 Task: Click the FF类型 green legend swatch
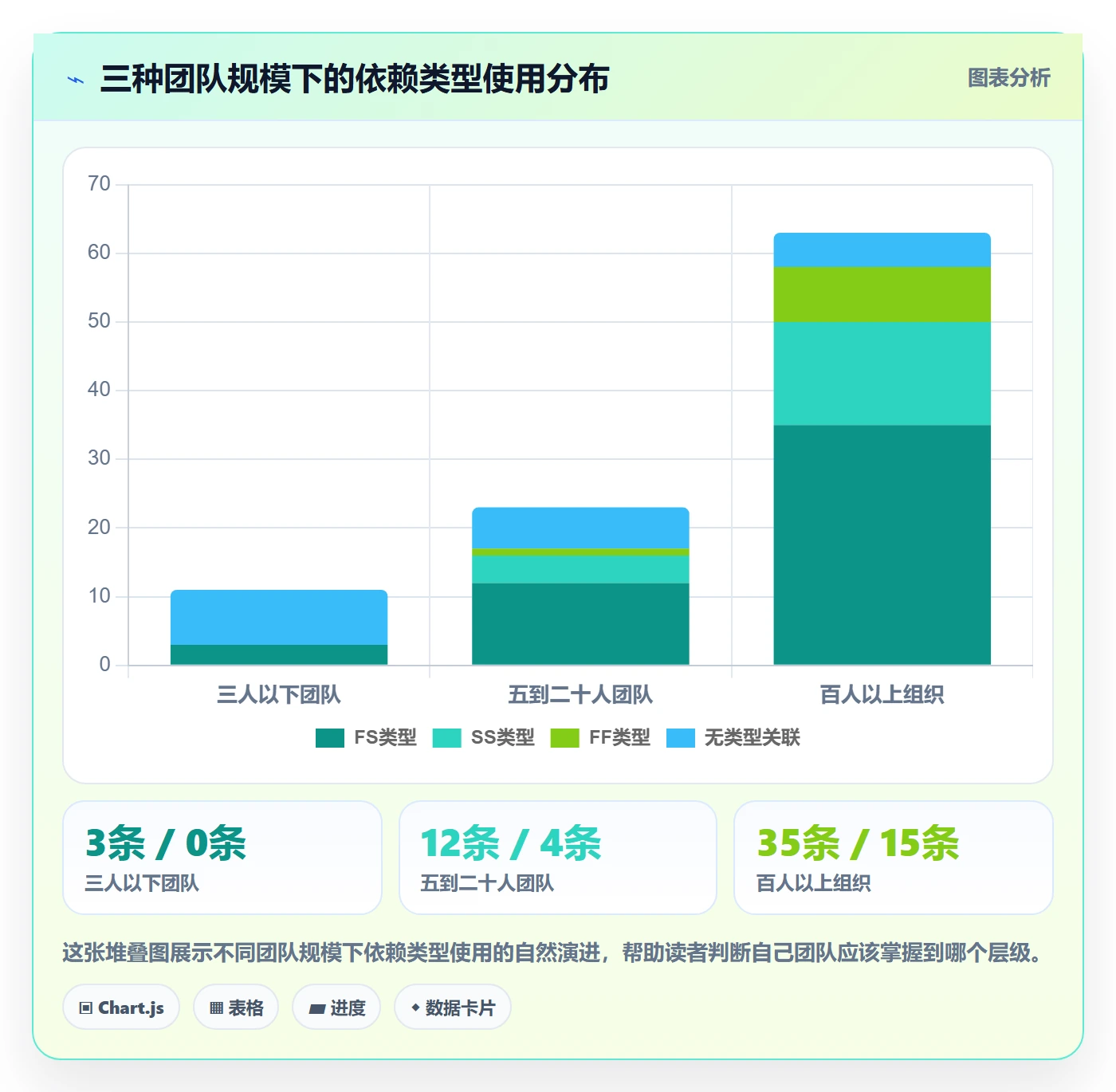pos(565,738)
